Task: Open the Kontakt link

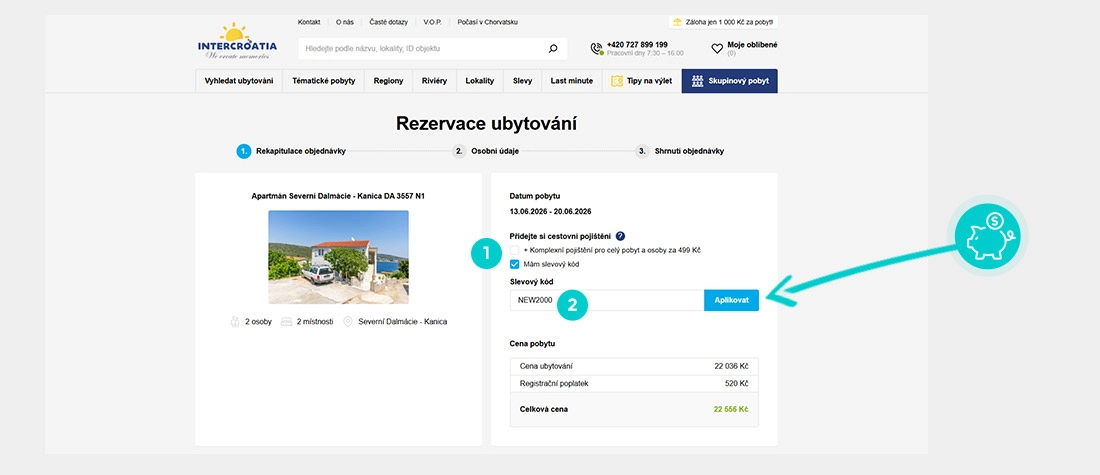Action: 309,22
